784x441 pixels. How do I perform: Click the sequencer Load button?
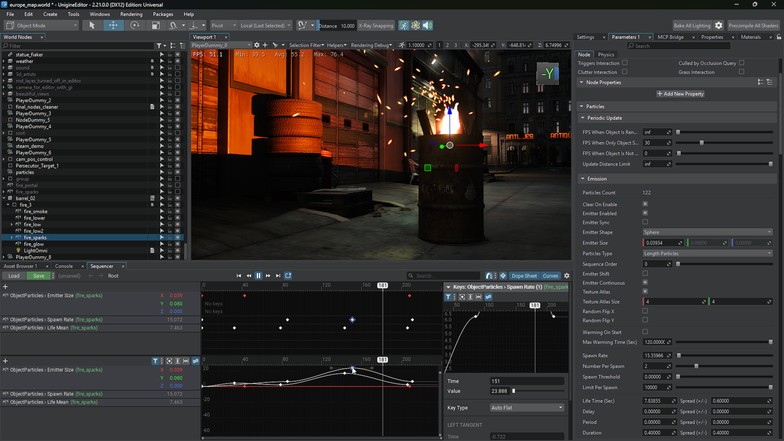(14, 276)
